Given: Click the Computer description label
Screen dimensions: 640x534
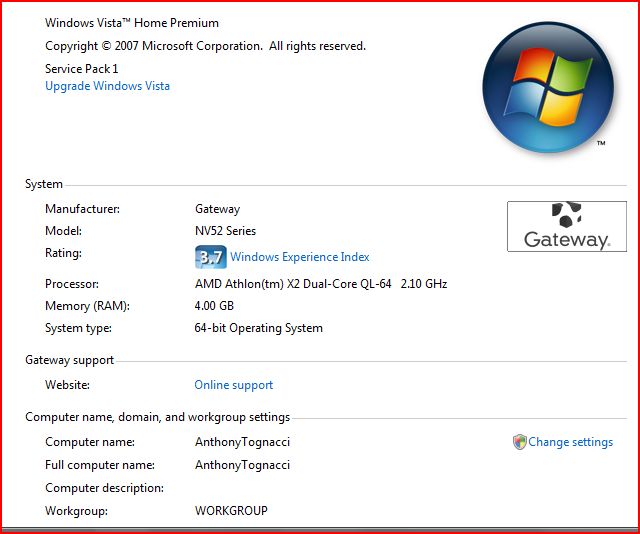Looking at the screenshot, I should [104, 488].
